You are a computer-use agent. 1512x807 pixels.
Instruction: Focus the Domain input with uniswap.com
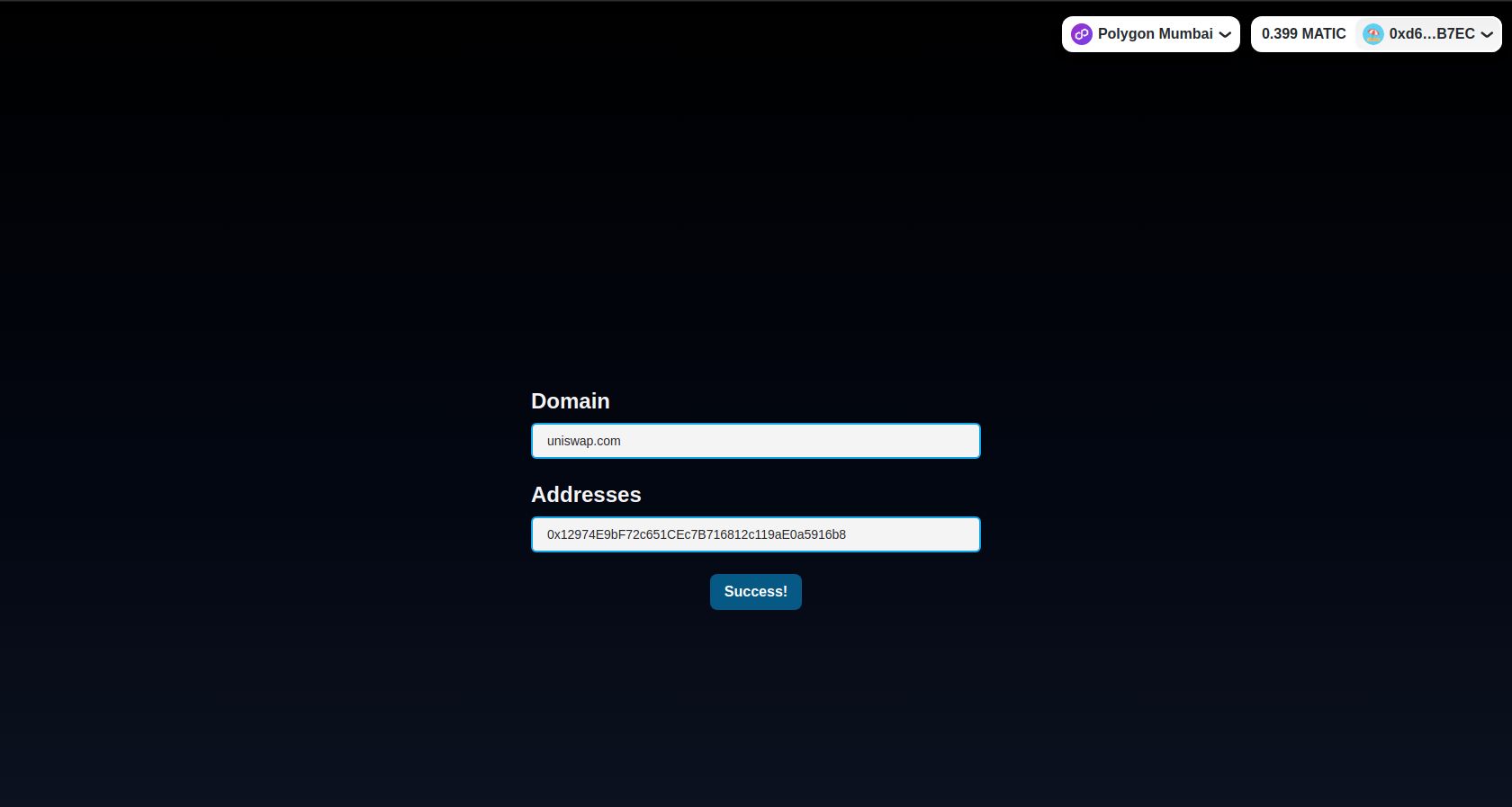(x=756, y=441)
